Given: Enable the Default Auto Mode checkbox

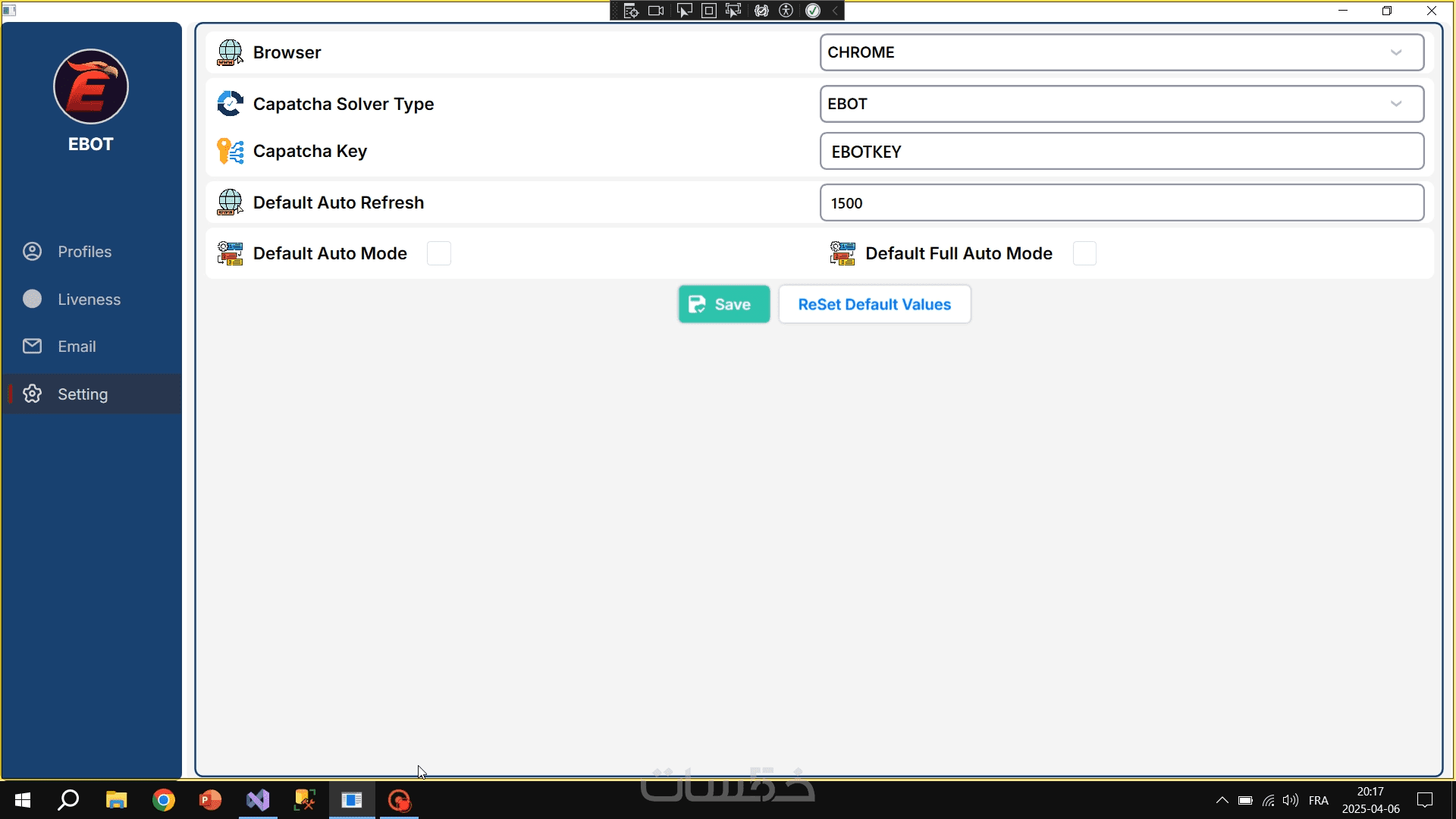Looking at the screenshot, I should tap(438, 253).
